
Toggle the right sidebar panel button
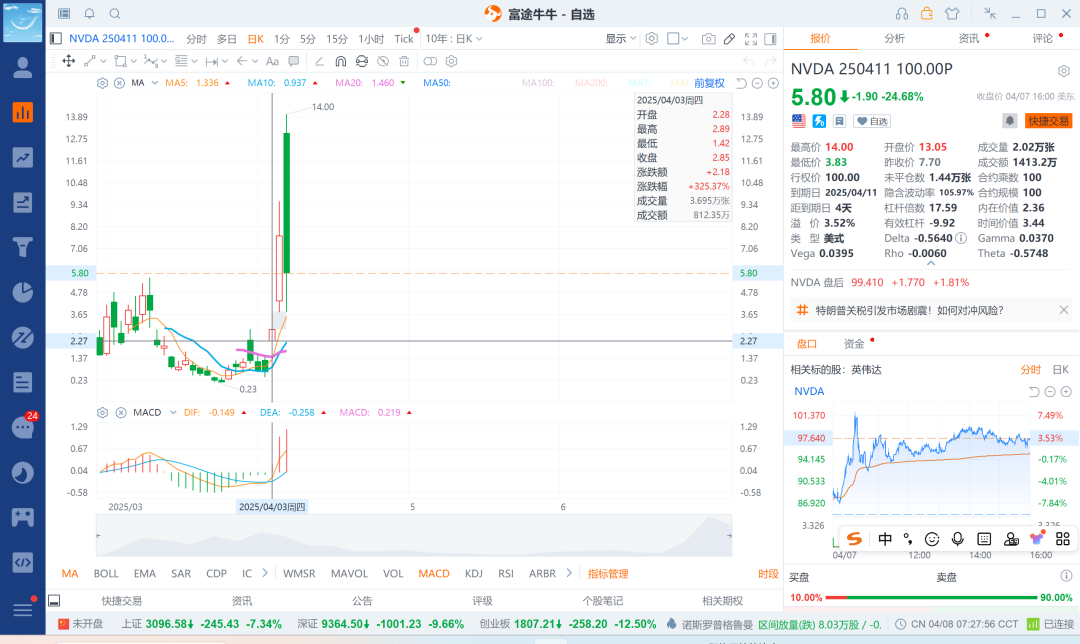pyautogui.click(x=771, y=39)
